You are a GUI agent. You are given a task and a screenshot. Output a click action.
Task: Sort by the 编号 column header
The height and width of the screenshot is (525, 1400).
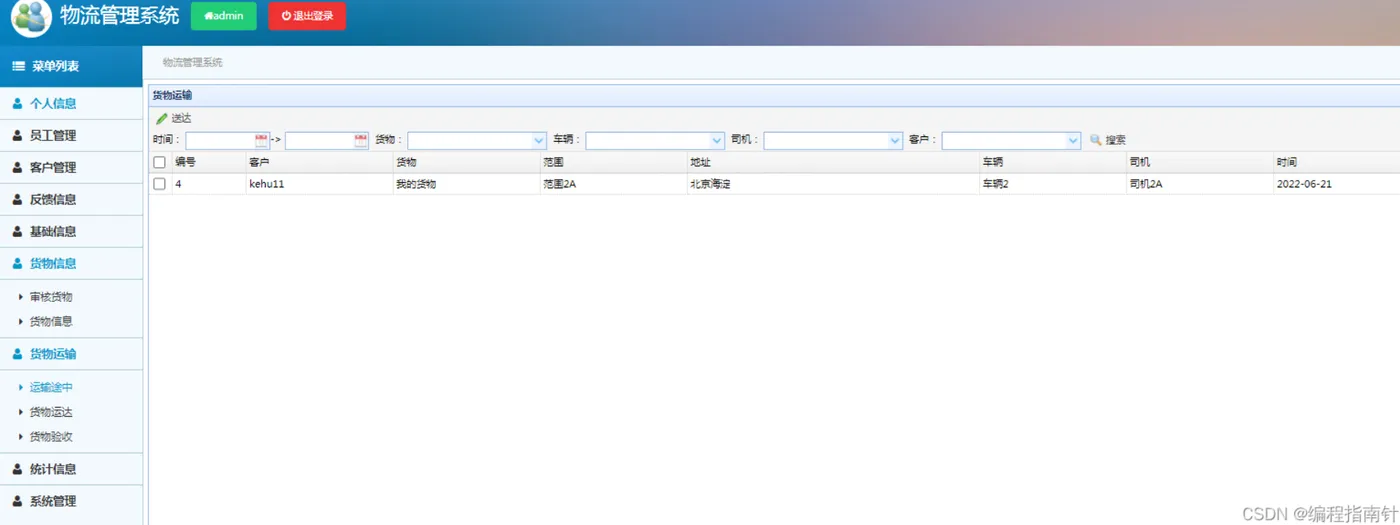point(209,162)
